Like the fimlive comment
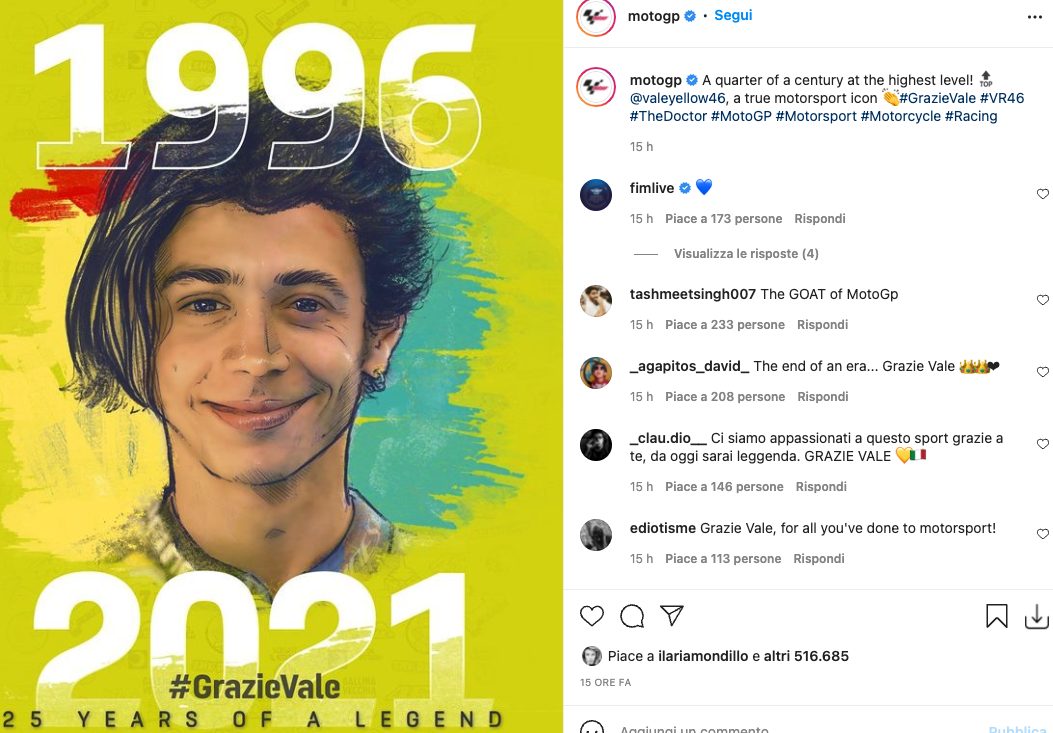The image size is (1053, 733). coord(1042,194)
